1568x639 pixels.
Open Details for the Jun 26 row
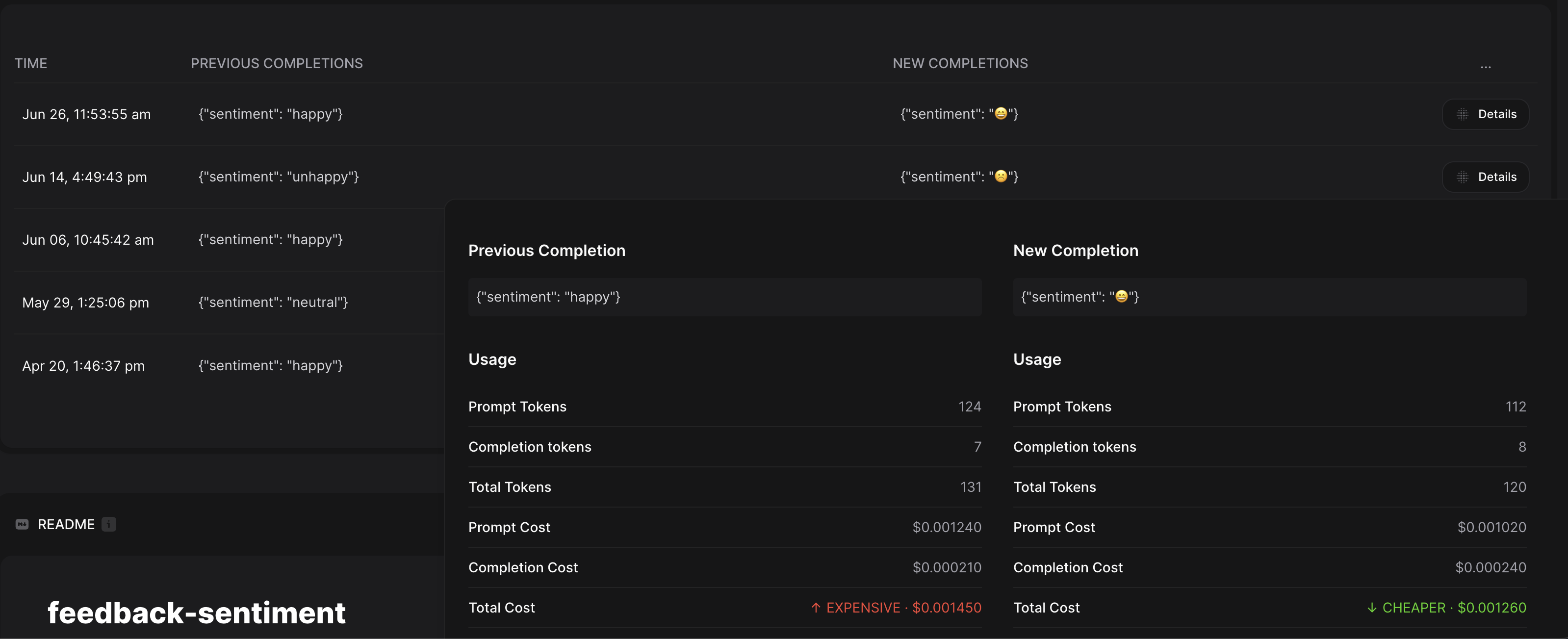click(1485, 114)
